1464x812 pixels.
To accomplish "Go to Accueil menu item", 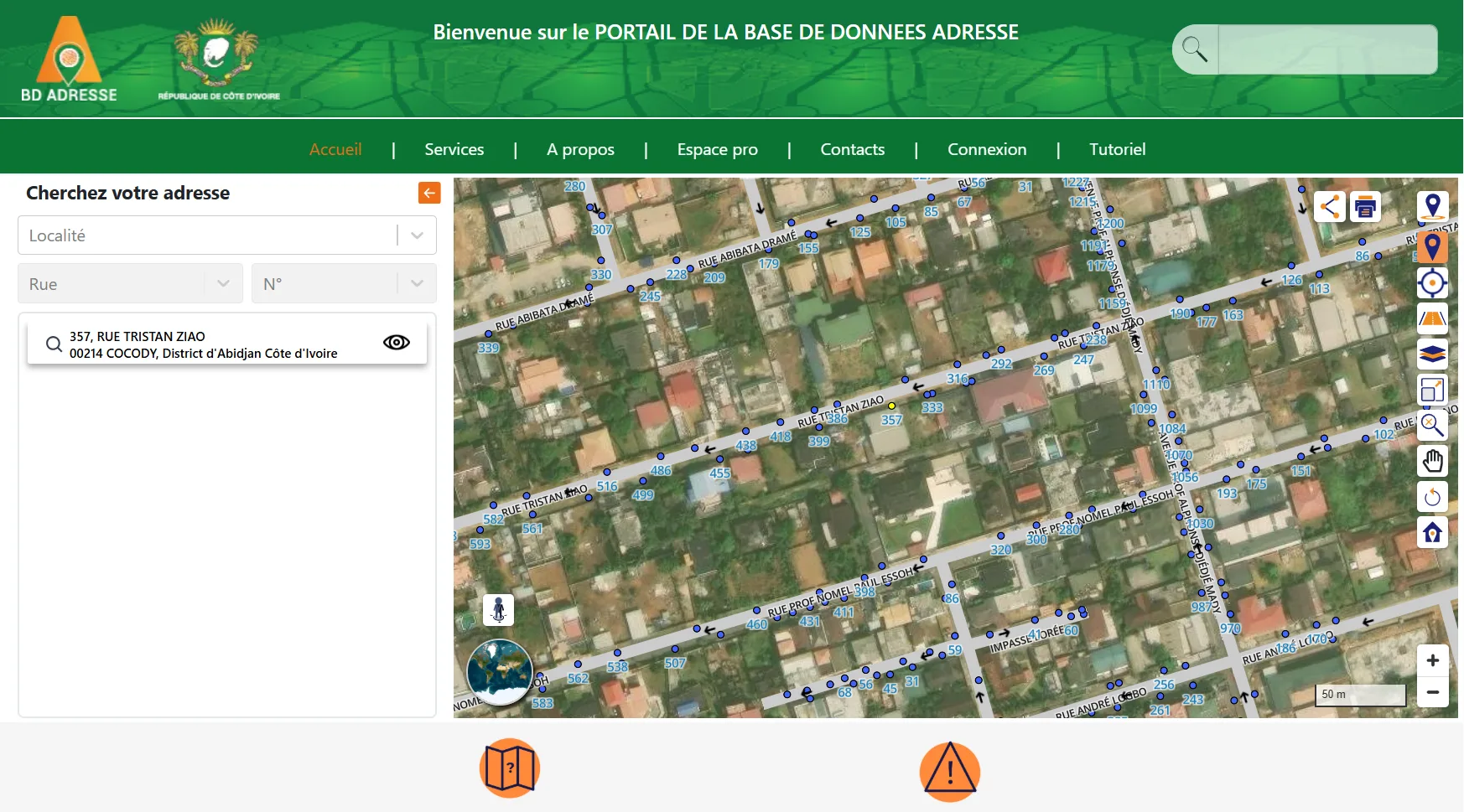I will [335, 149].
